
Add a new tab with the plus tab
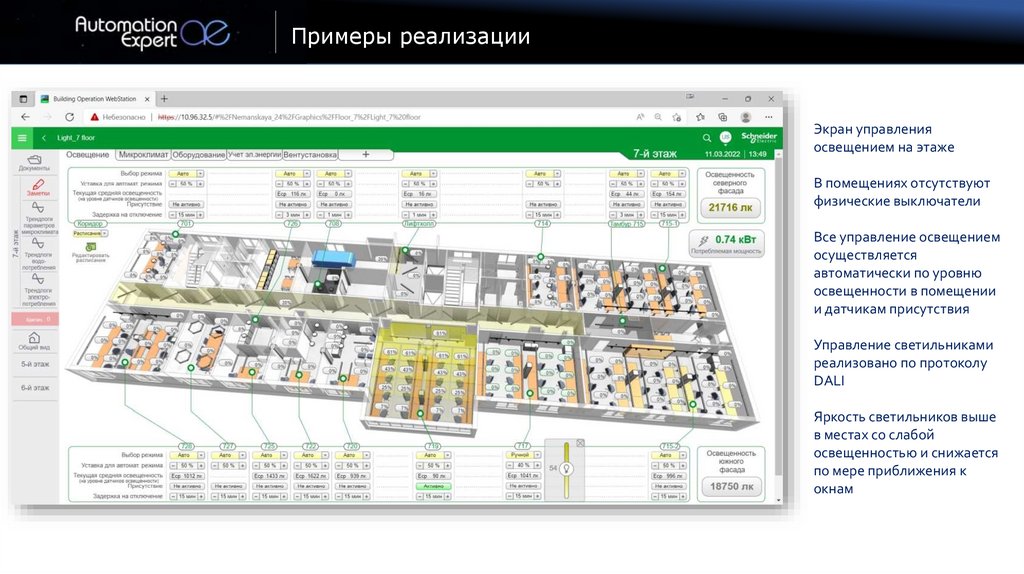pyautogui.click(x=366, y=155)
